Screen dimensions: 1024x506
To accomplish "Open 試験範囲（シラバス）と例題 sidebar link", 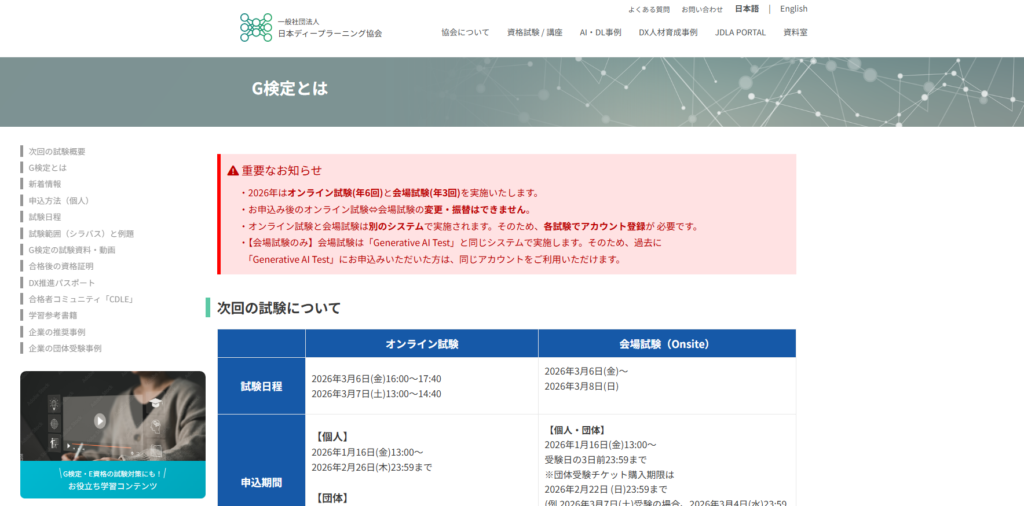I will tap(81, 233).
